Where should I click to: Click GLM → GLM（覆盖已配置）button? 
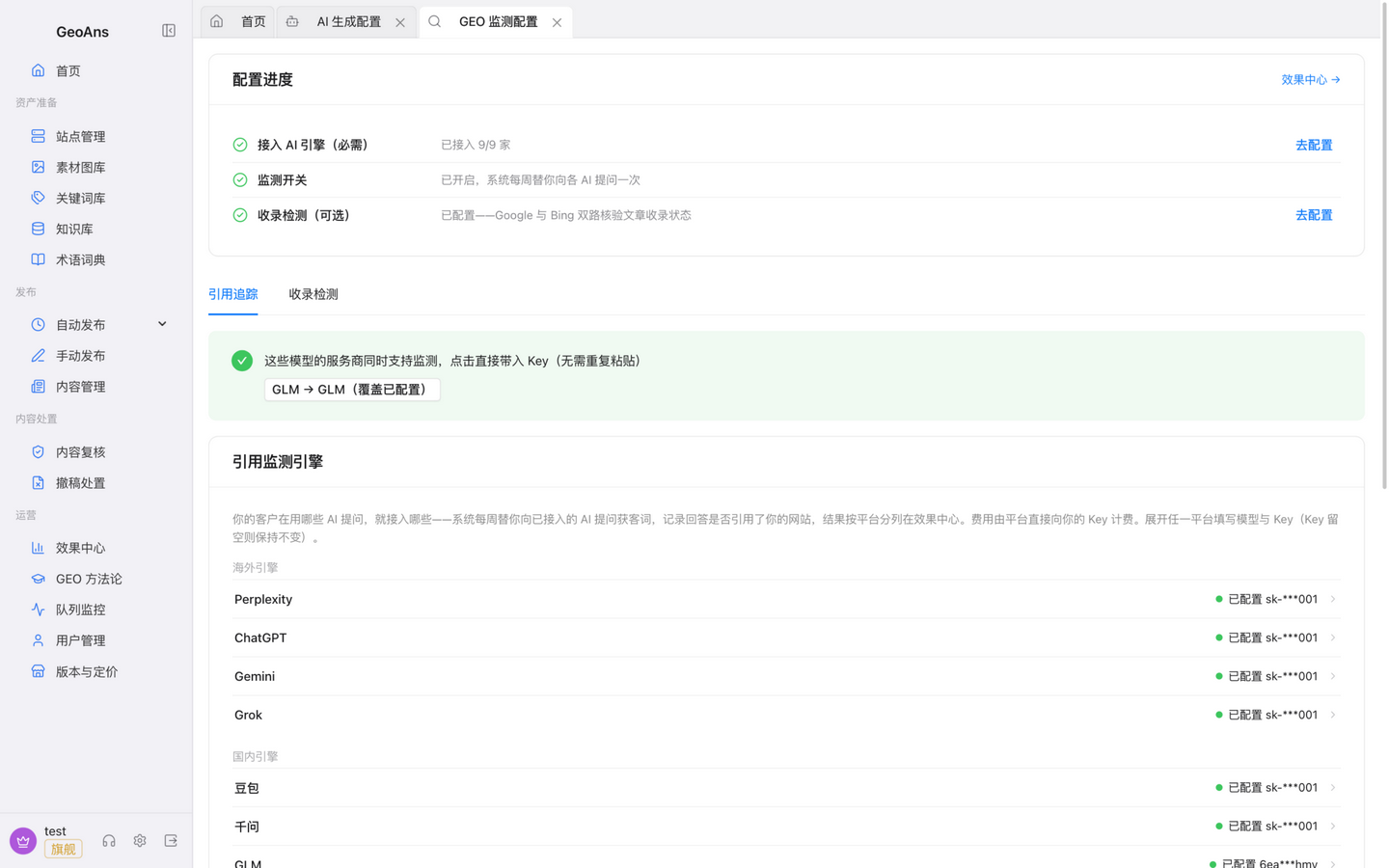click(352, 390)
